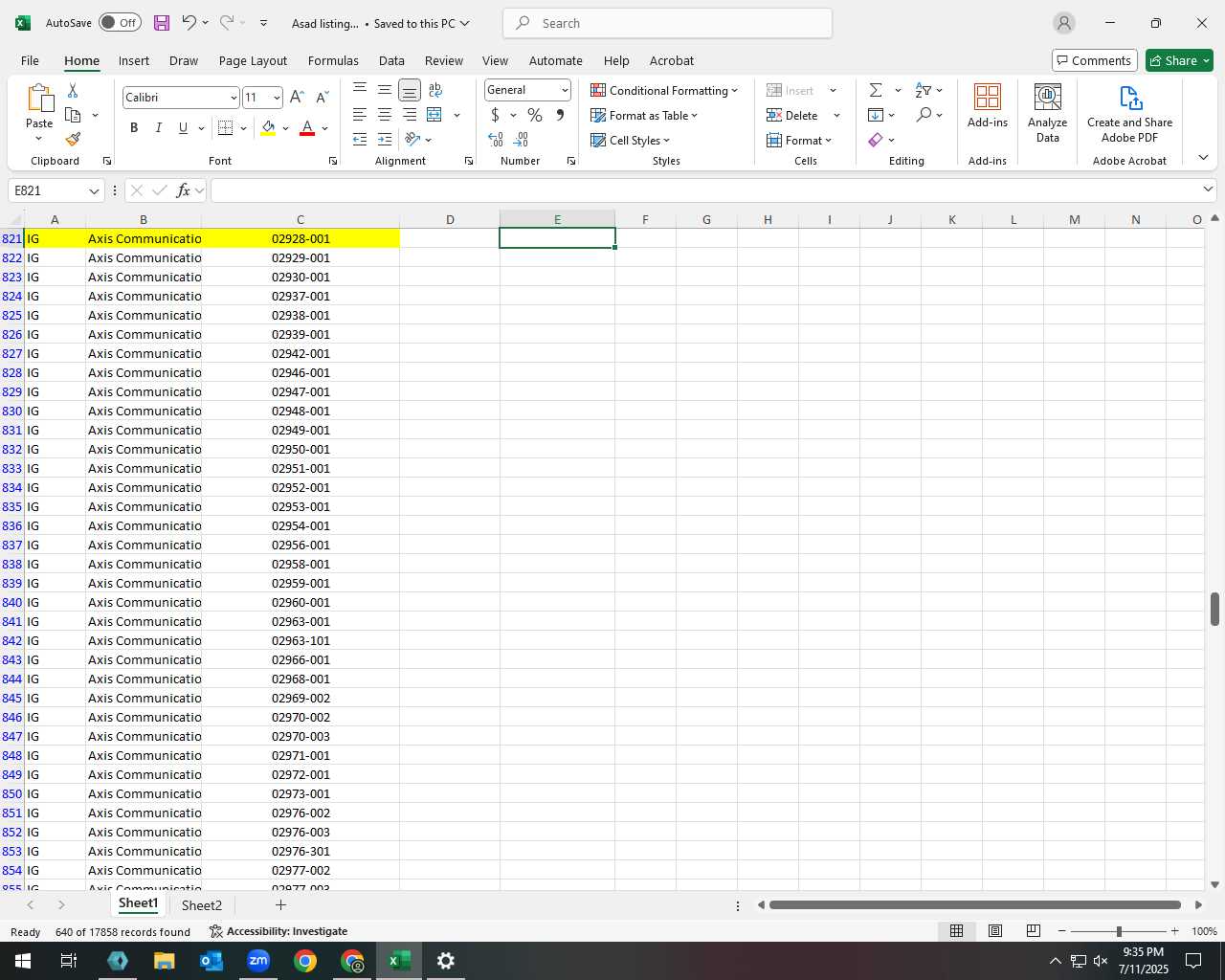Increase font size with large A icon
The image size is (1225, 980).
297,97
